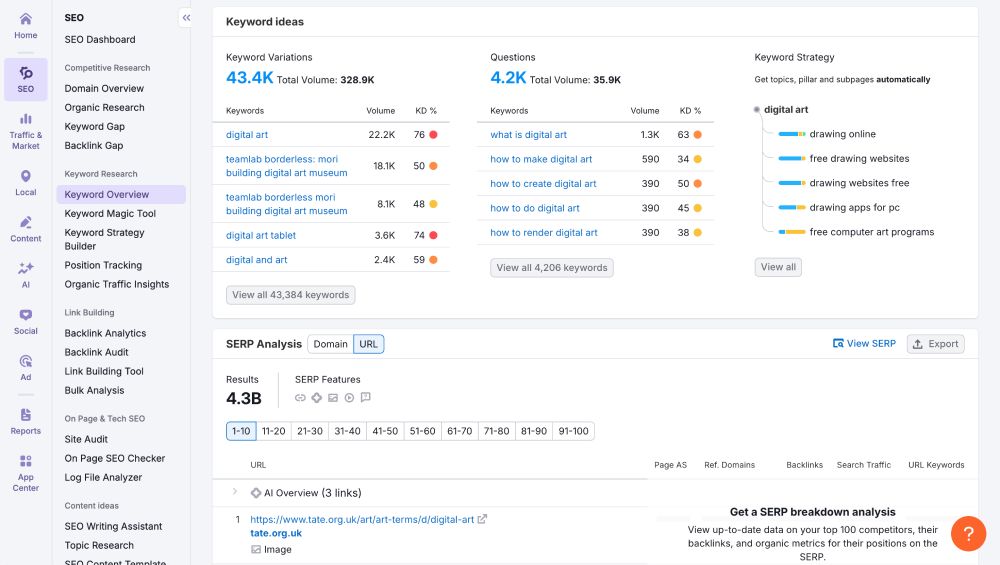Open SEO Dashboard menu item
Image resolution: width=1000 pixels, height=565 pixels.
click(100, 40)
